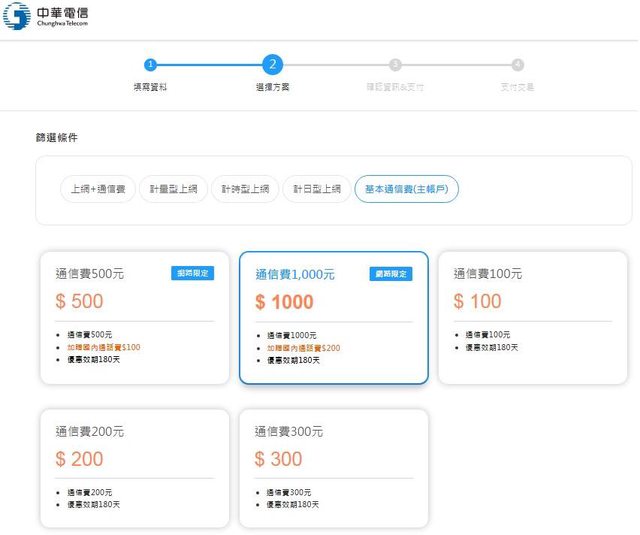
Task: Pick the 通信費100元 plan card
Action: (x=532, y=317)
